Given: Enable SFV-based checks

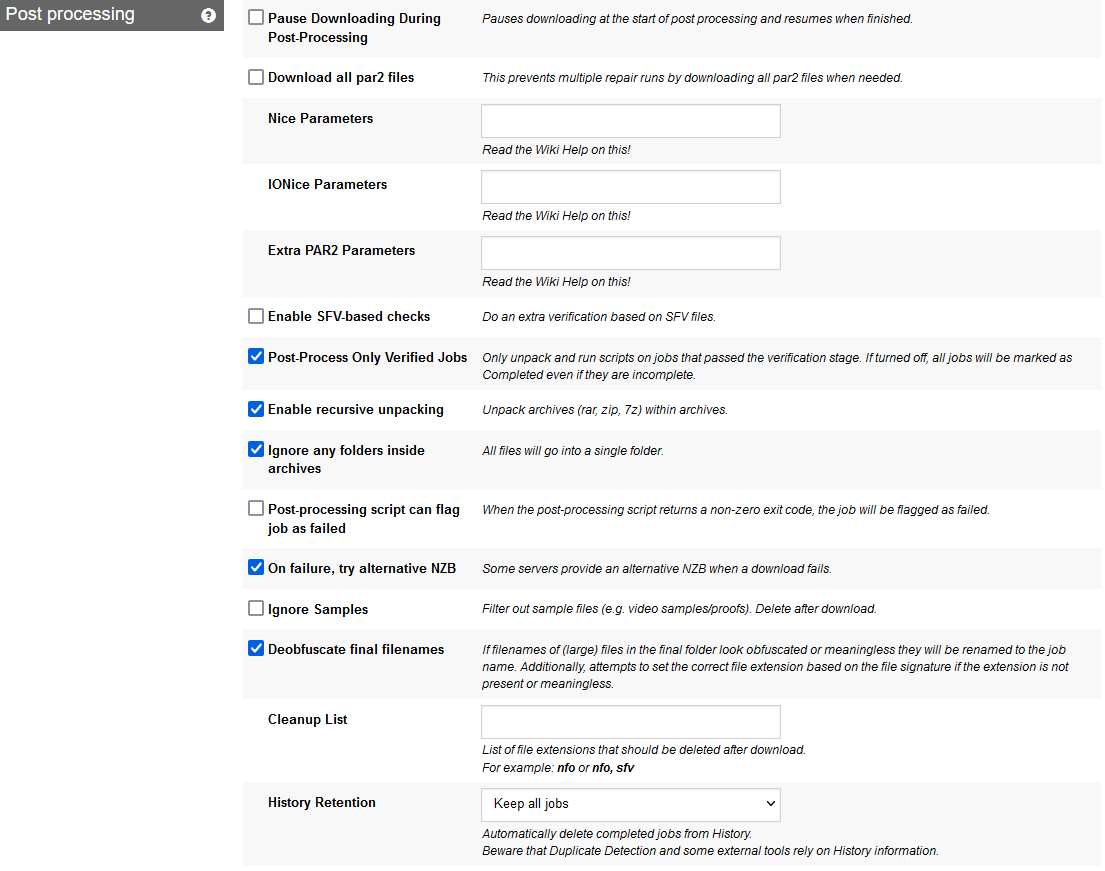Looking at the screenshot, I should pos(256,315).
